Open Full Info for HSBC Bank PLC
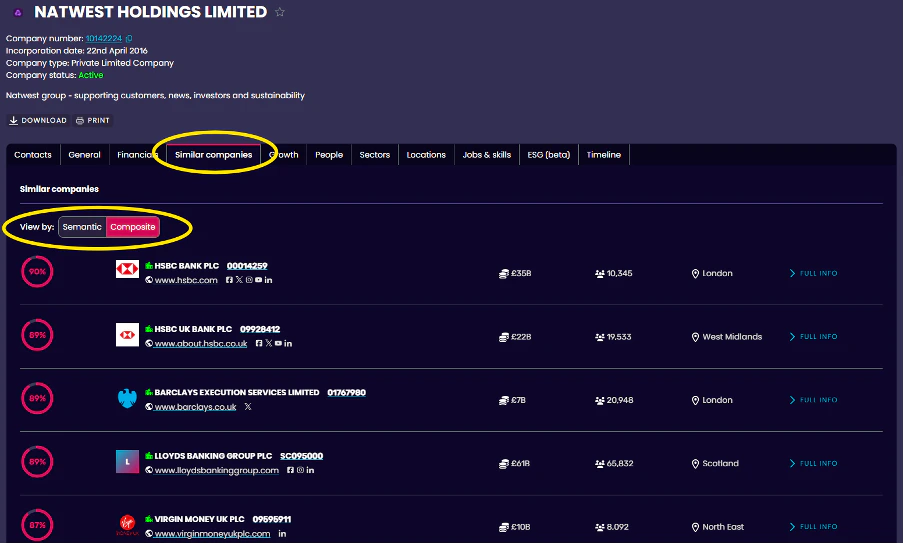Viewport: 904px width, 544px height. (813, 273)
